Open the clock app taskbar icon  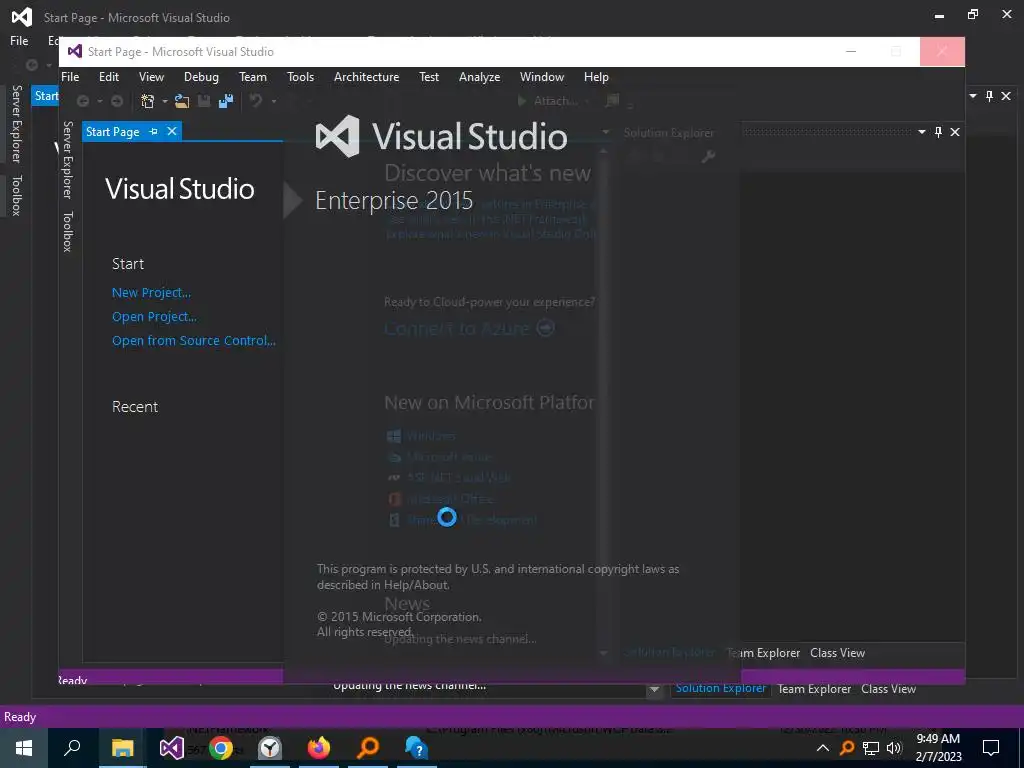[x=270, y=748]
